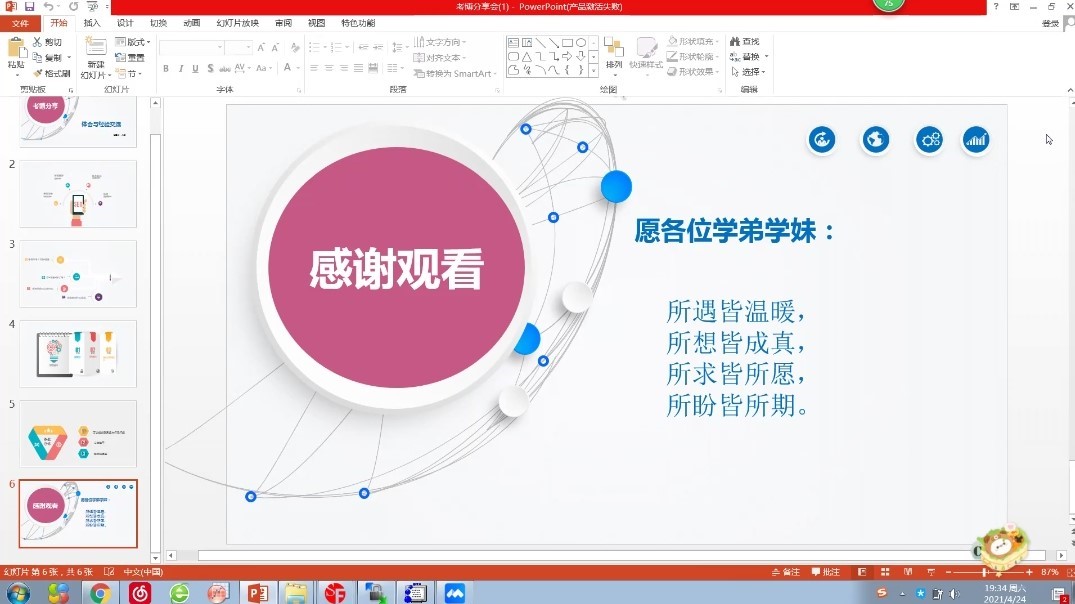Open Google Chrome from the taskbar
Screen dimensions: 1075x604
coord(100,593)
